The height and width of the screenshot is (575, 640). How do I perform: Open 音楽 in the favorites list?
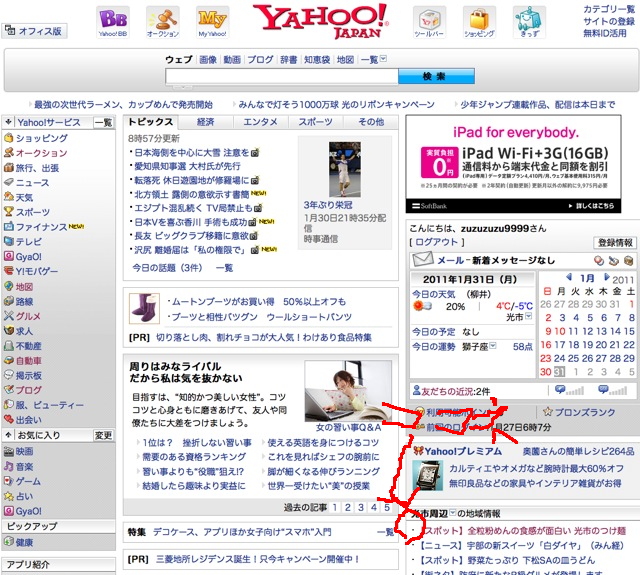(x=24, y=466)
